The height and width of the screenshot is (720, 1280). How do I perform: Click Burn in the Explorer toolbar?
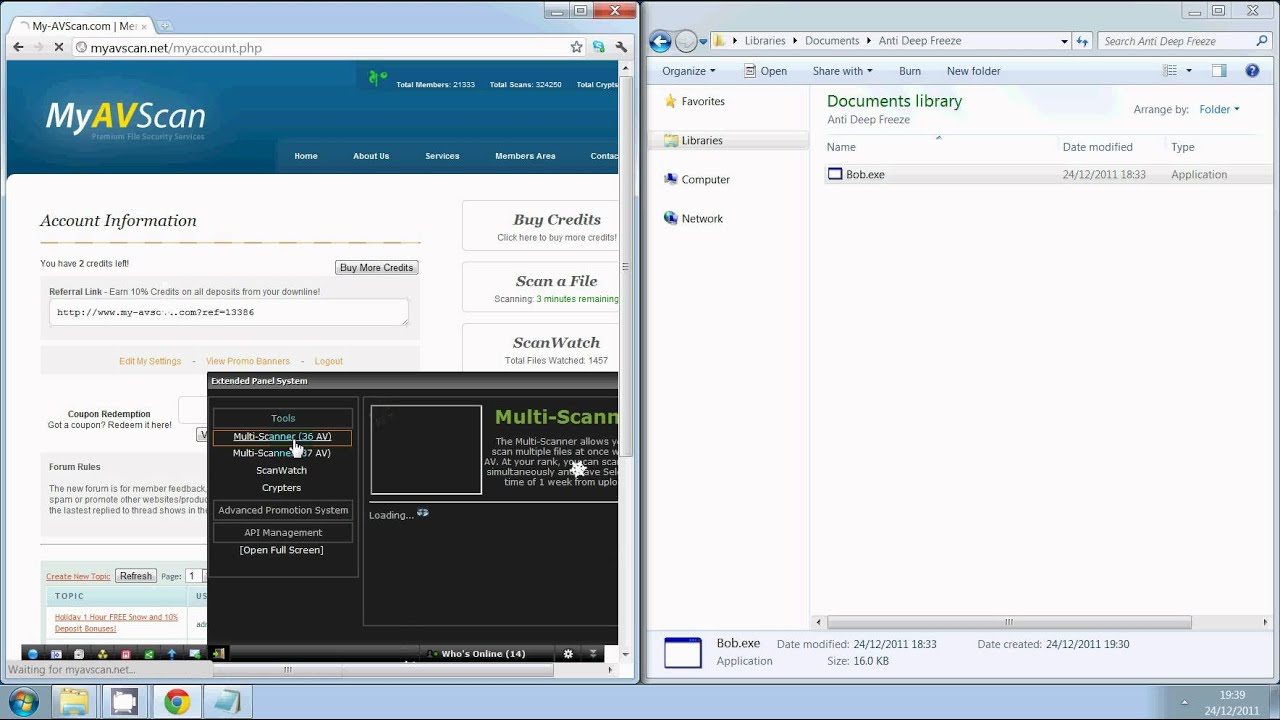coord(910,71)
